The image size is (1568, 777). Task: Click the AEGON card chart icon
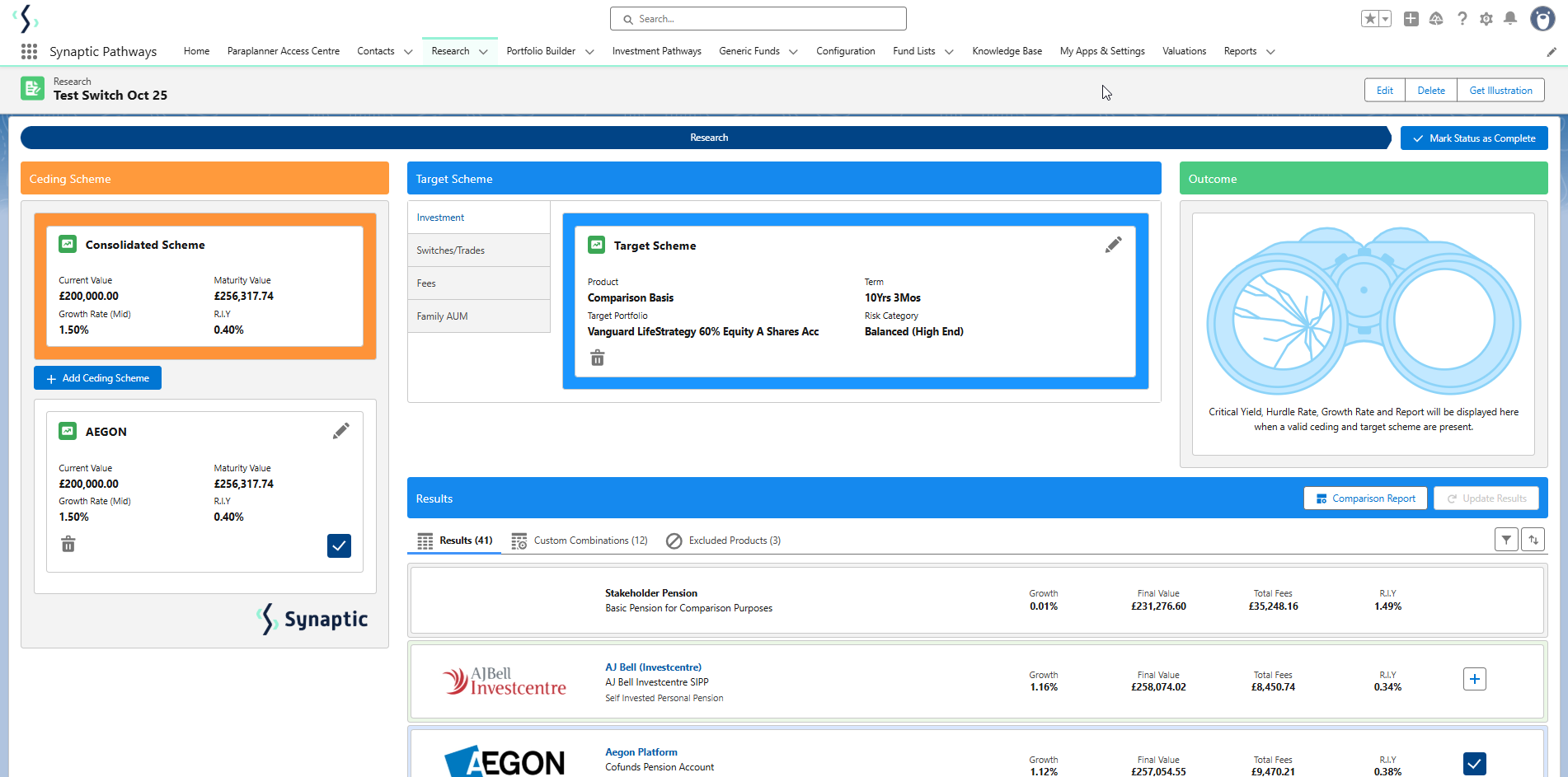68,431
